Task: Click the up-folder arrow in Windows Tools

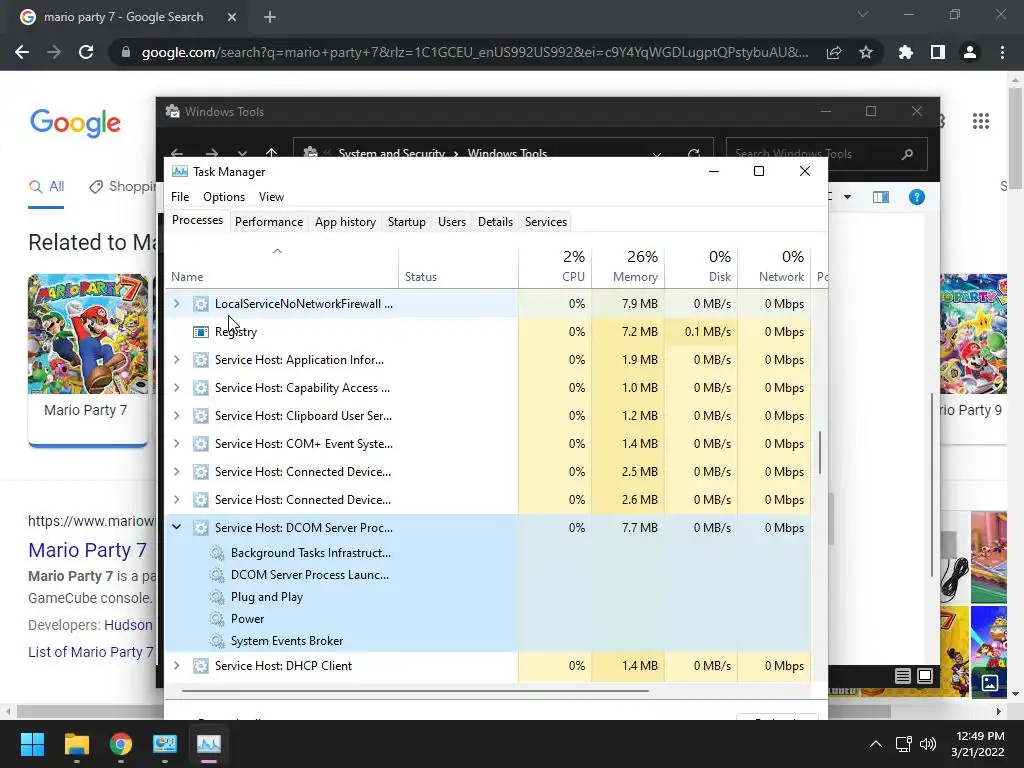Action: [272, 154]
